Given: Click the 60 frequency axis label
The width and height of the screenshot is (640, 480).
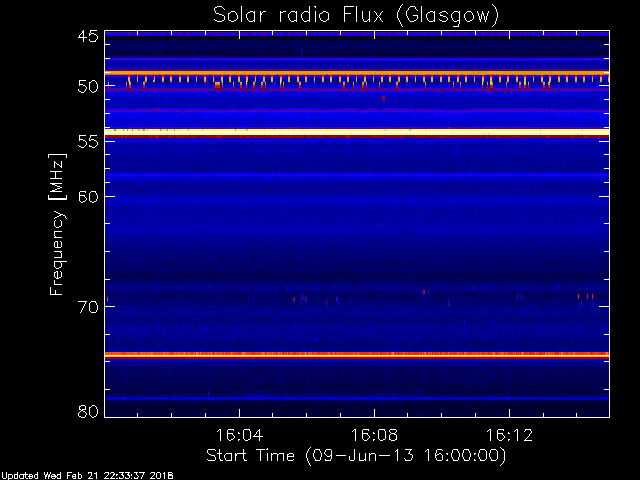Looking at the screenshot, I should click(x=88, y=197).
